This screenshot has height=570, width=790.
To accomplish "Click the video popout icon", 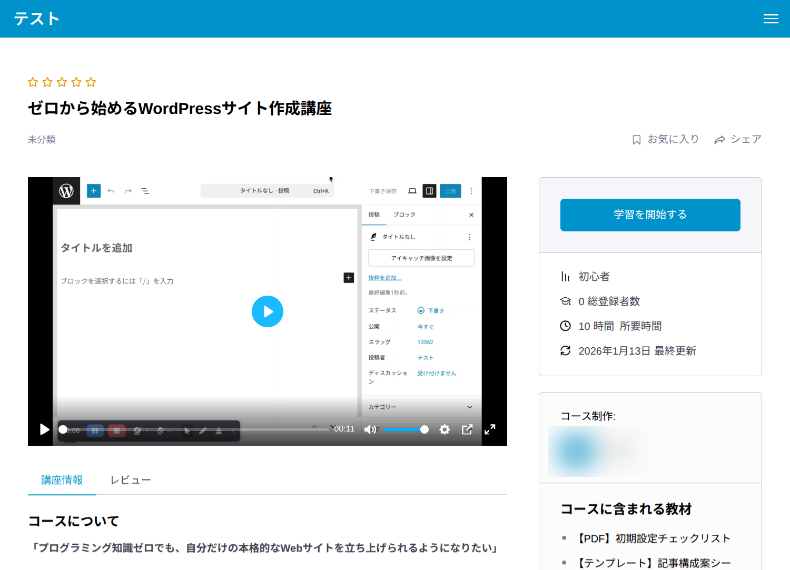I will [467, 429].
